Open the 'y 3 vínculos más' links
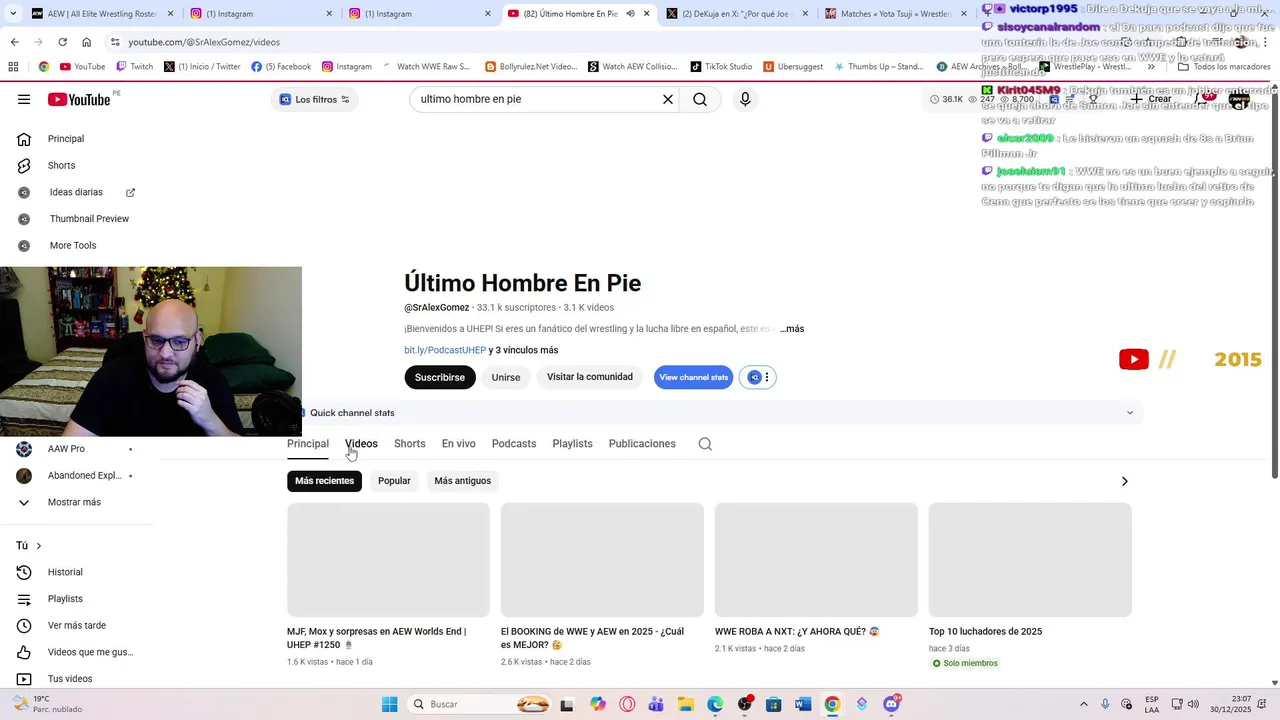1280x720 pixels. (524, 351)
